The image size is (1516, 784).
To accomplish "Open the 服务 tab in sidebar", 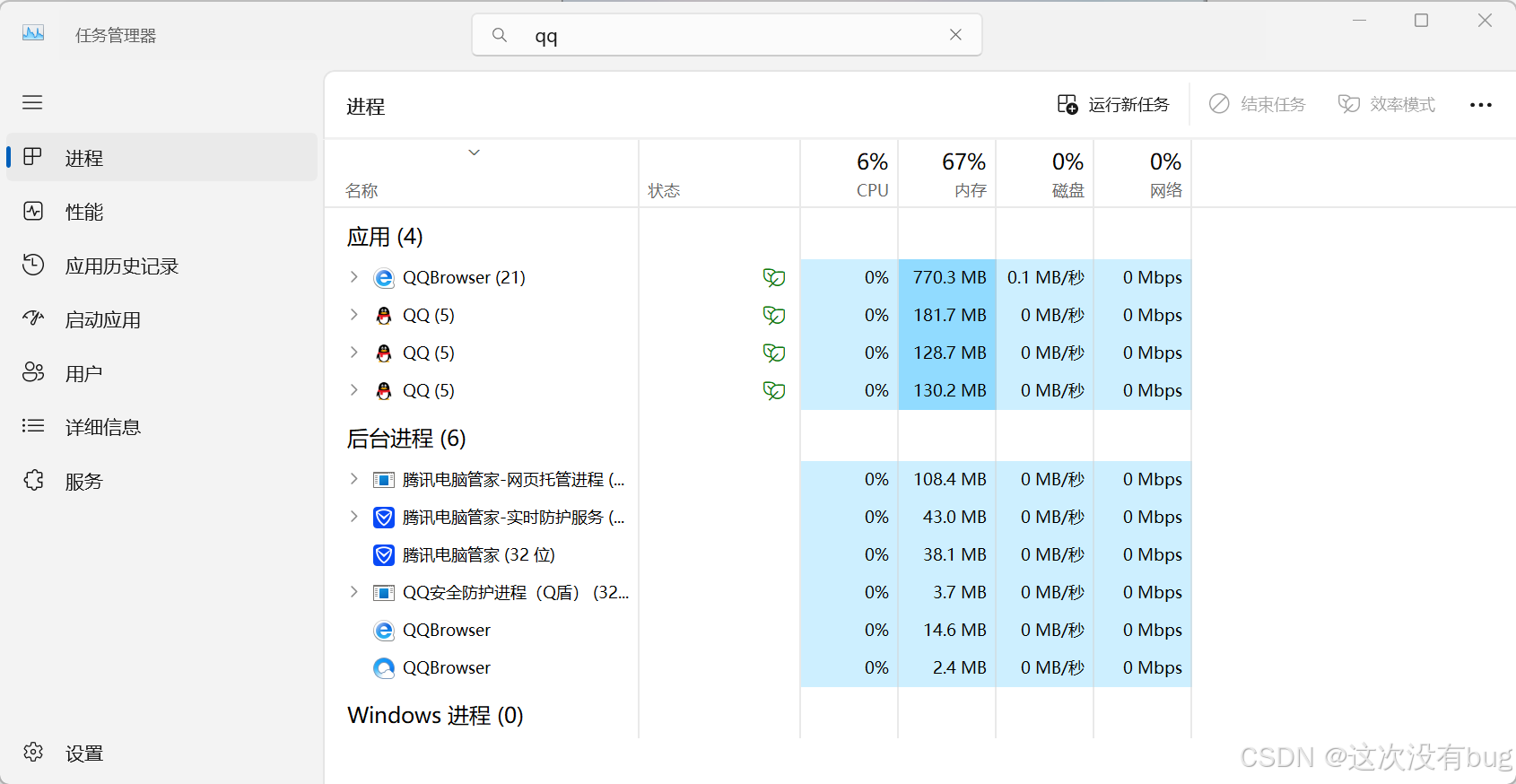I will [x=162, y=481].
